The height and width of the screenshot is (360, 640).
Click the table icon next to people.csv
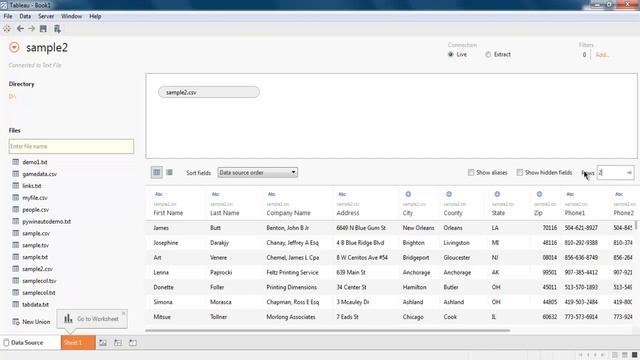tap(16, 209)
